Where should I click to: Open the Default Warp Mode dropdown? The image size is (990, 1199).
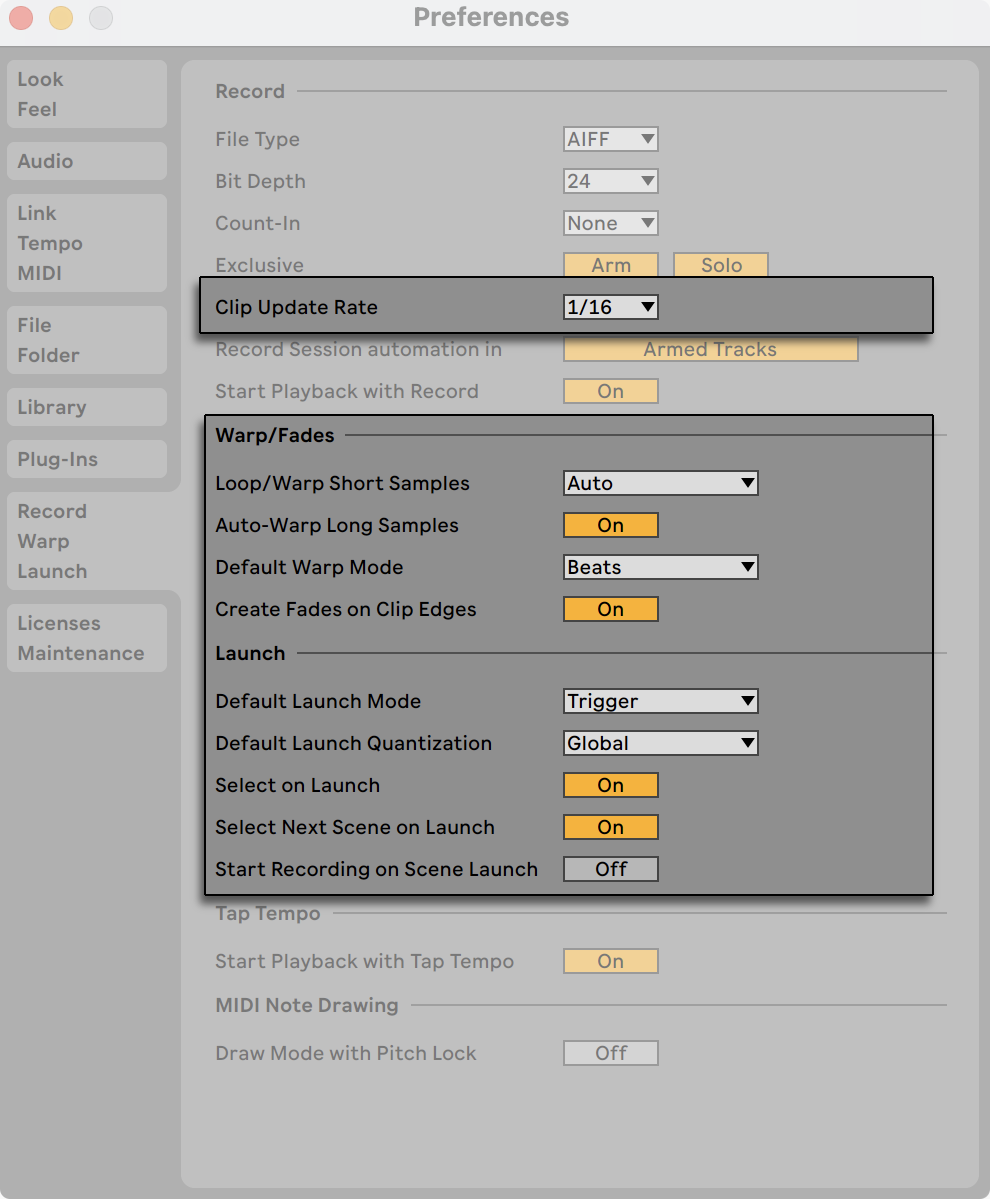coord(660,567)
